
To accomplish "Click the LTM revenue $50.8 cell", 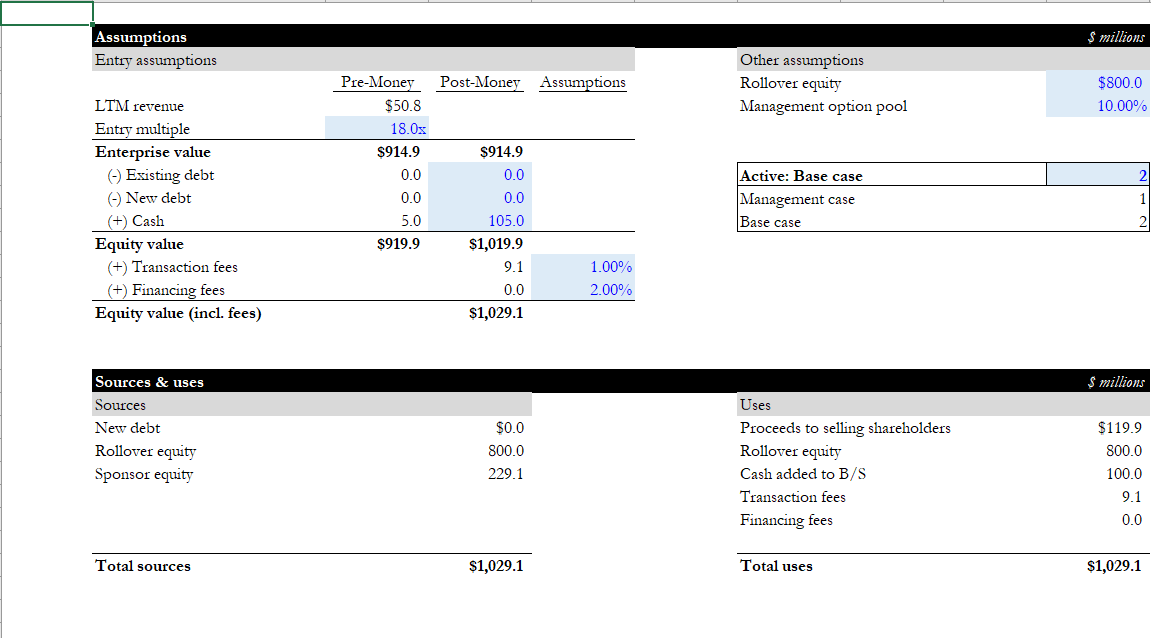I will [x=377, y=106].
